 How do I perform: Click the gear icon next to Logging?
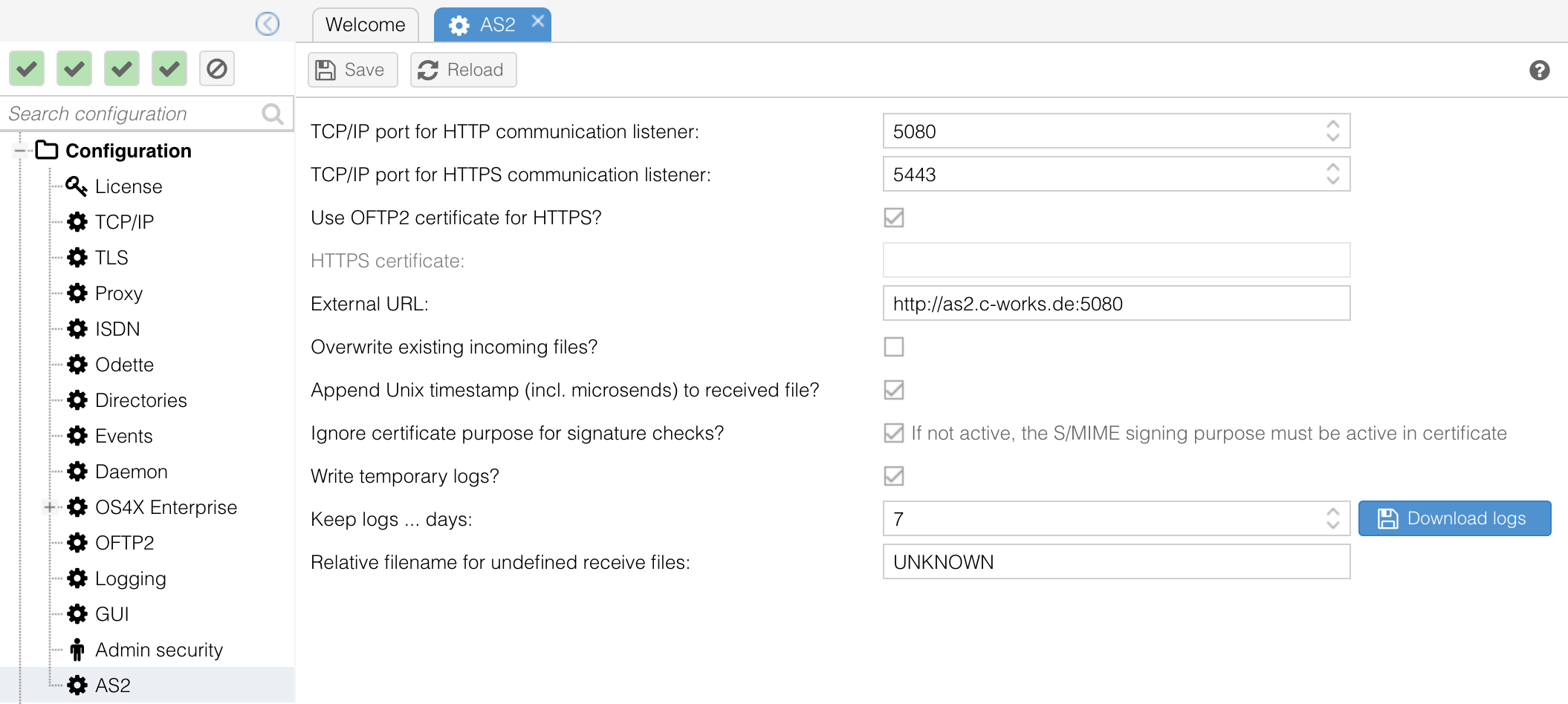coord(77,578)
